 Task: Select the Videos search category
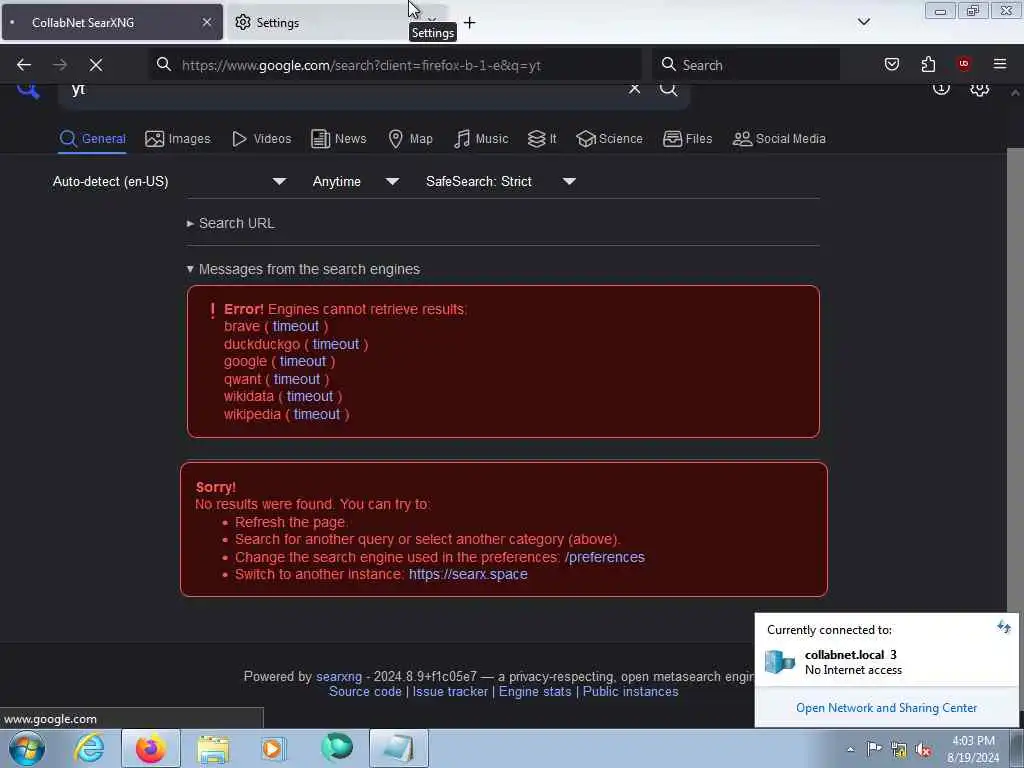click(x=261, y=138)
